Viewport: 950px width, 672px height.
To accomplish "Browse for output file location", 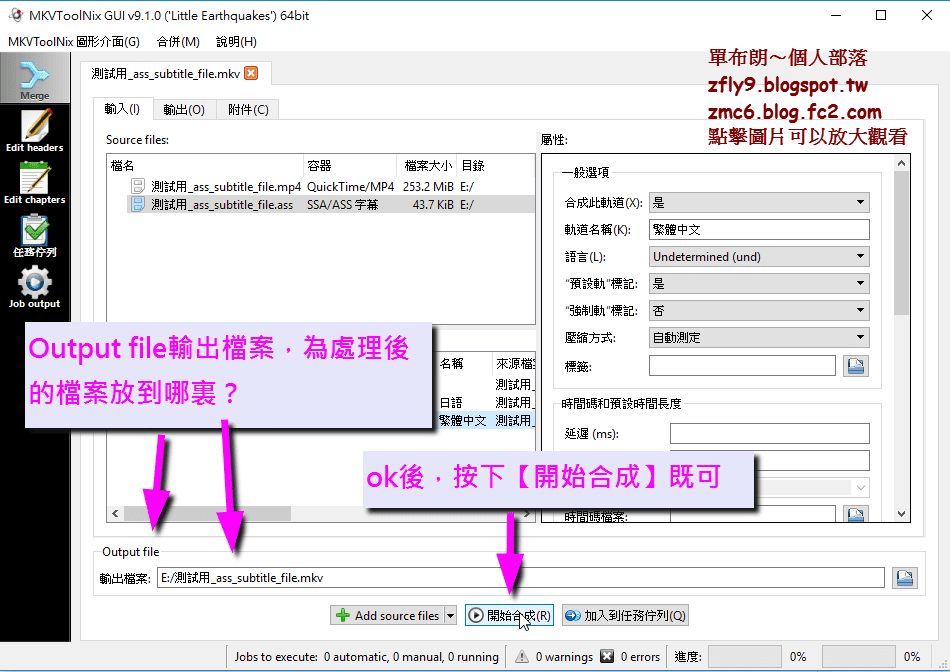I will click(905, 577).
